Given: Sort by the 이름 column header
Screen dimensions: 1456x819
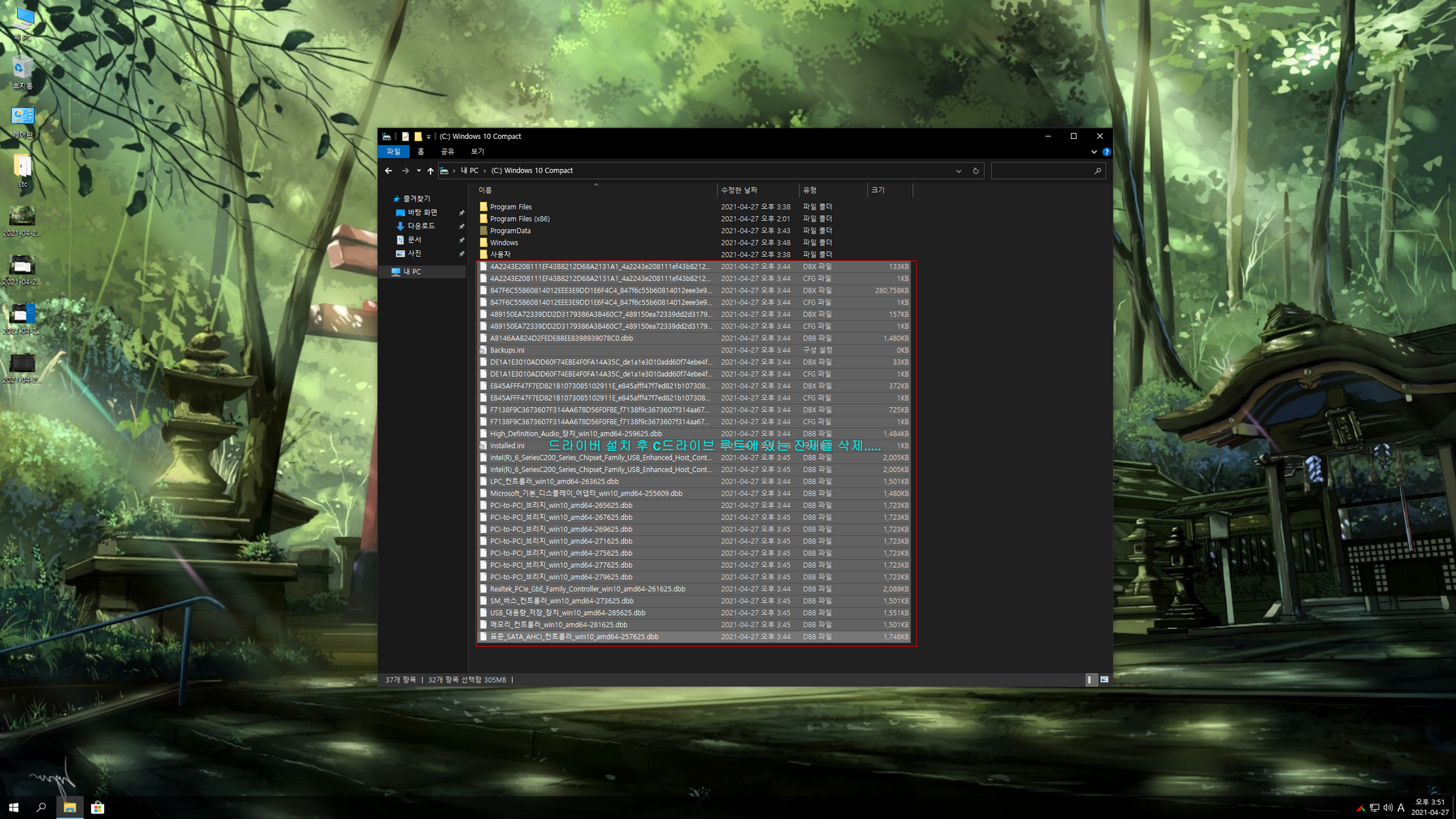Looking at the screenshot, I should [596, 190].
